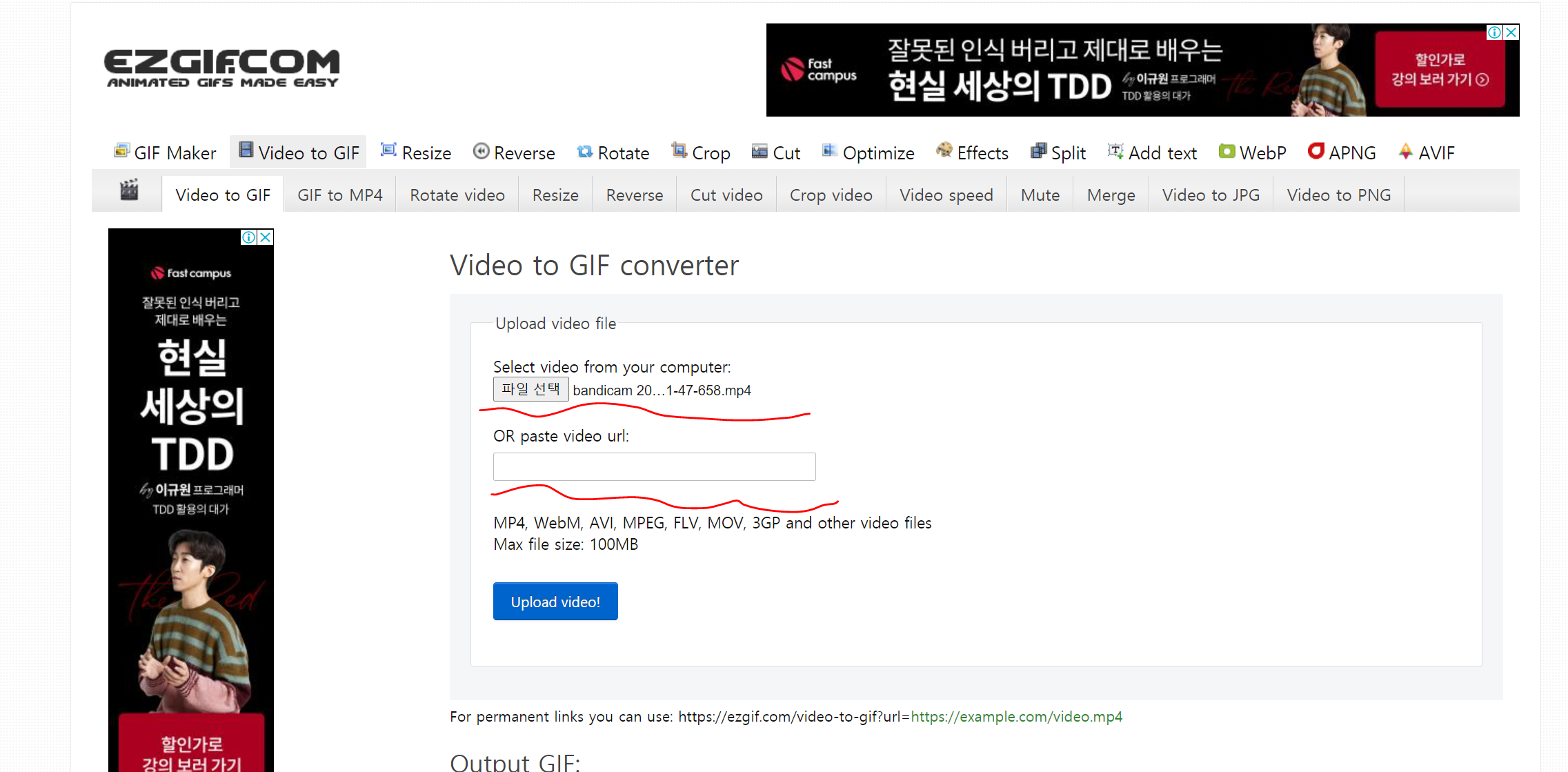Click the video clapperboard icon in submenu
Screen dimensions: 1568x772
pyautogui.click(x=129, y=190)
